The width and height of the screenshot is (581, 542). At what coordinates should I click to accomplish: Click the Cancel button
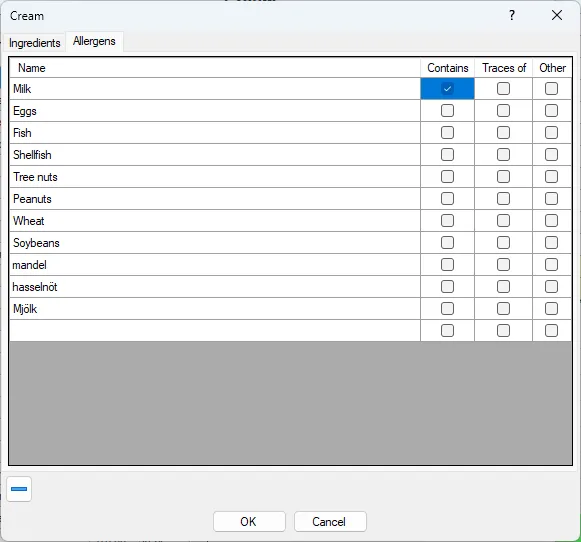(330, 522)
